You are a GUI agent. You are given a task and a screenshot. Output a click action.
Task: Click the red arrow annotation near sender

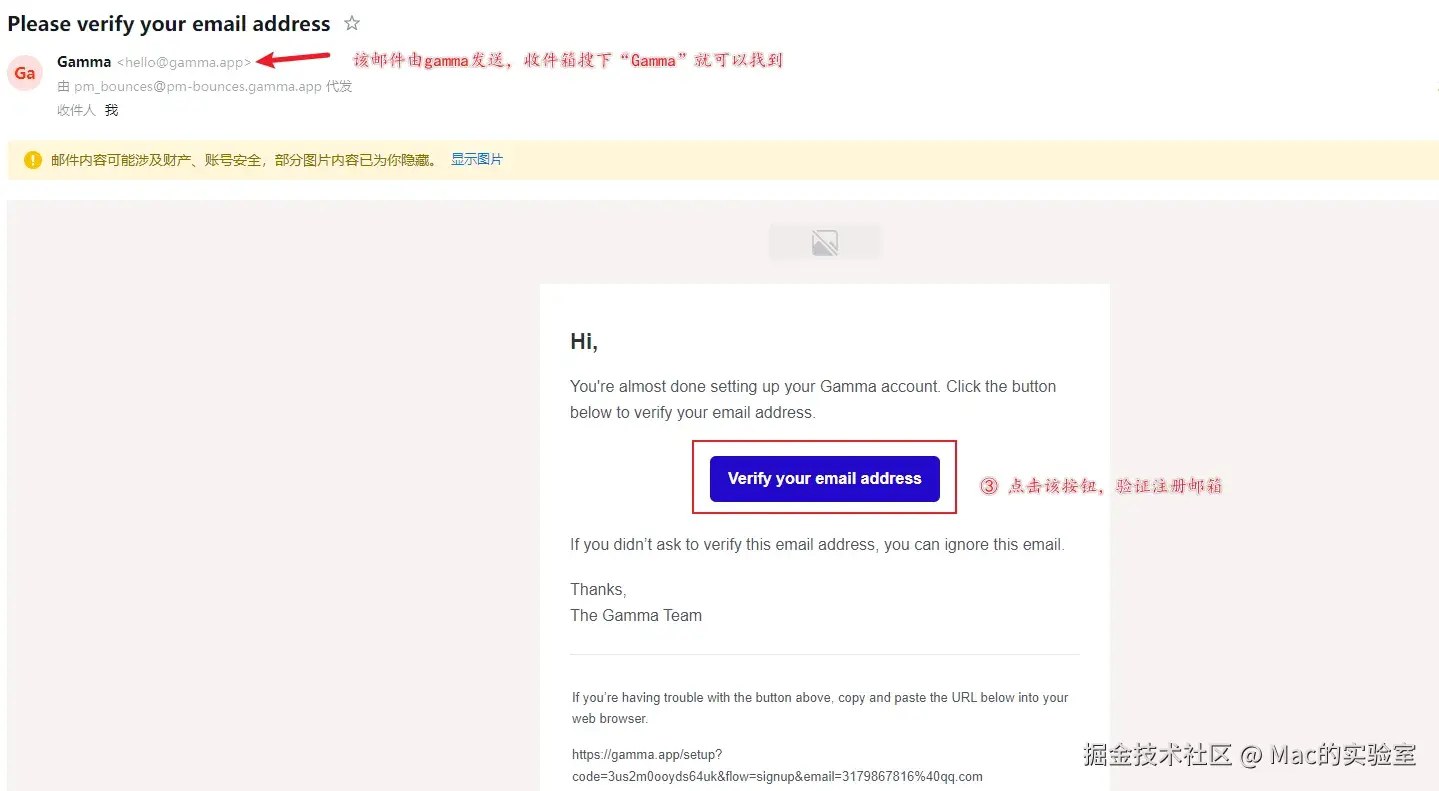[x=294, y=59]
